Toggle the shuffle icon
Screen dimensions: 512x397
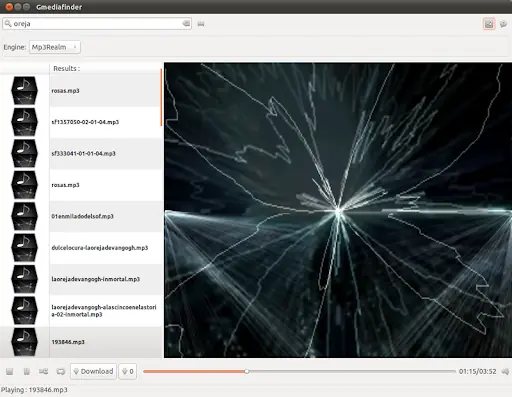coord(44,371)
